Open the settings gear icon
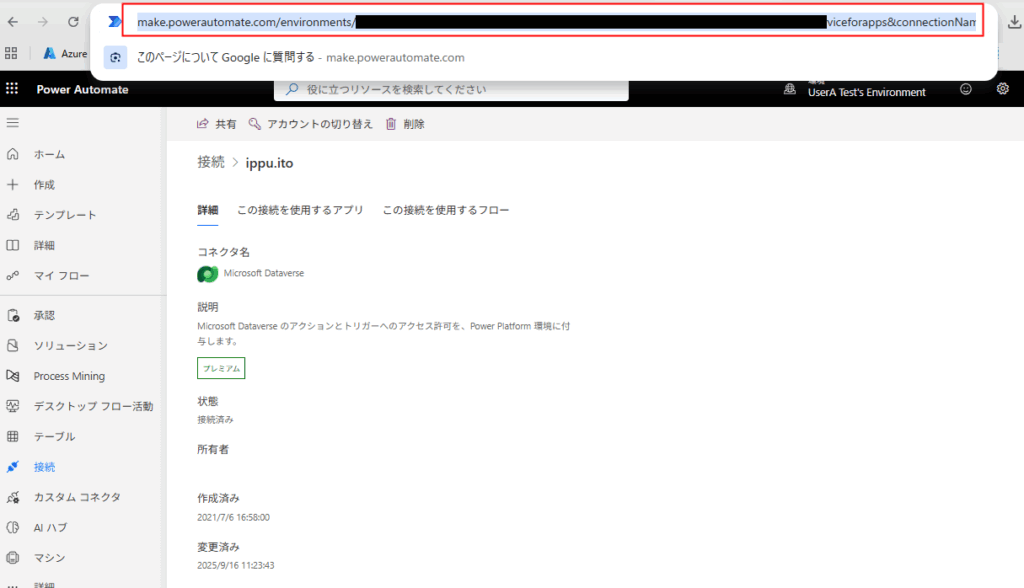Viewport: 1024px width, 588px height. tap(1002, 89)
